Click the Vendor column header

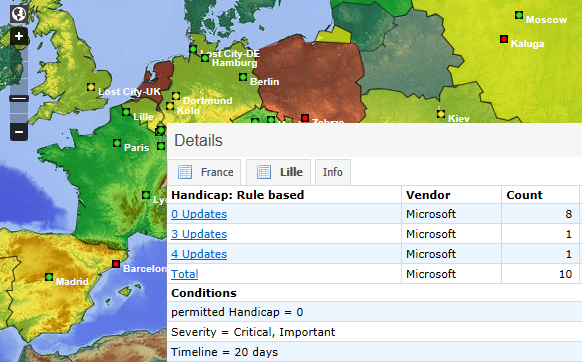[428, 195]
